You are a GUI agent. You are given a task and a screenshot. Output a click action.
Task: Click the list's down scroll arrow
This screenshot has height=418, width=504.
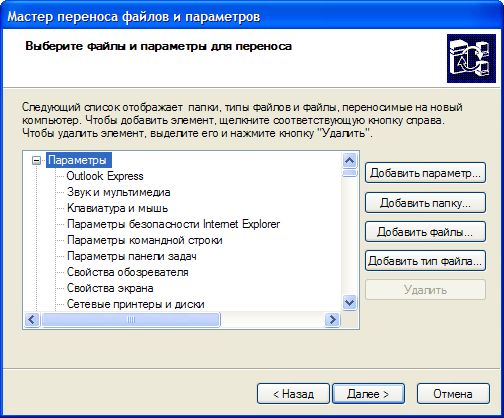click(350, 303)
